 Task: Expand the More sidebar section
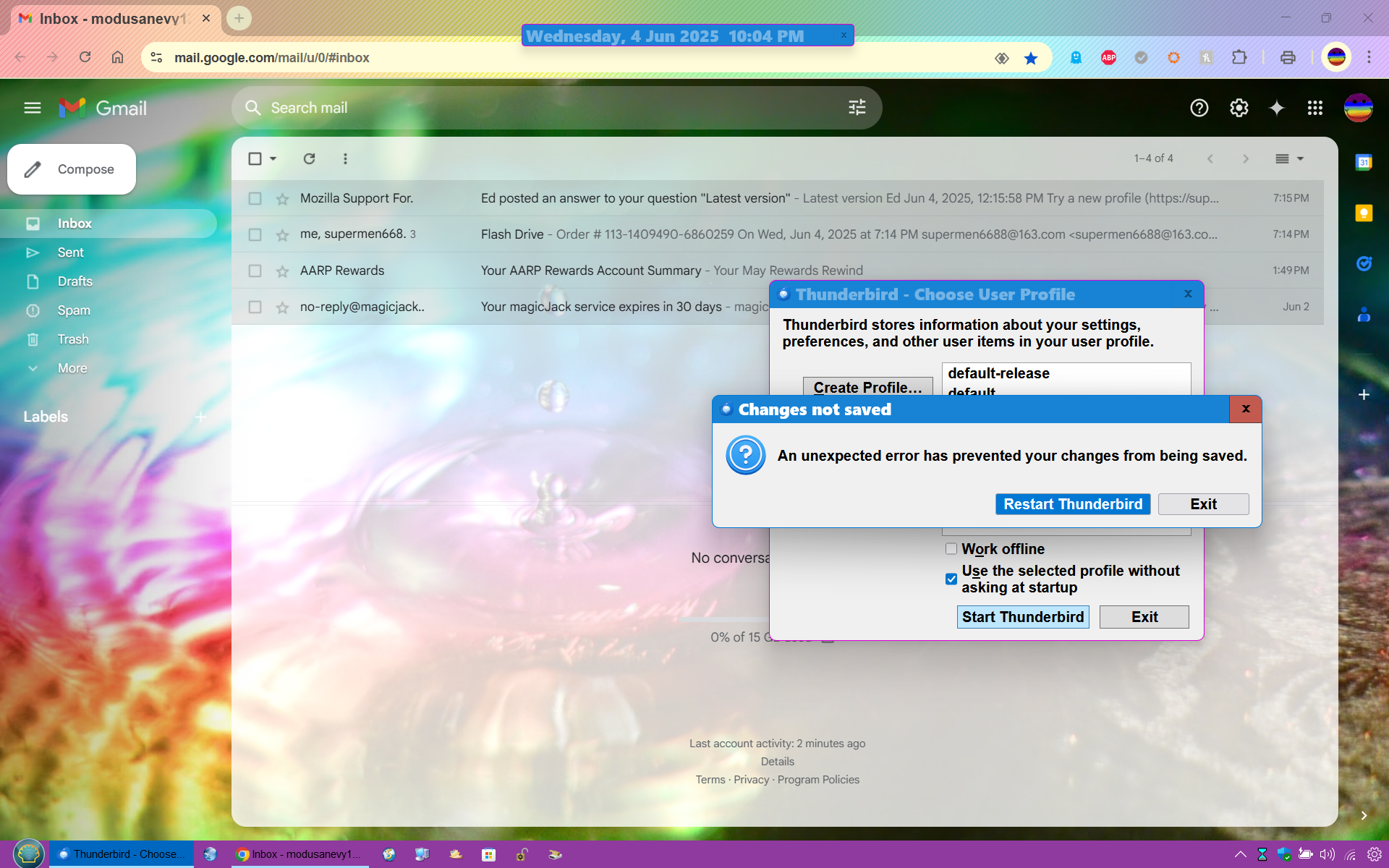(72, 368)
